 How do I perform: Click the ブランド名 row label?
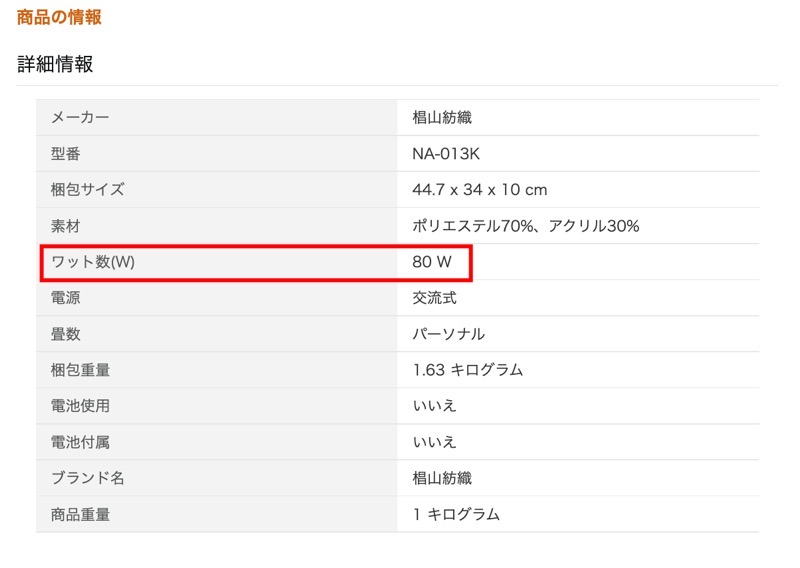88,478
